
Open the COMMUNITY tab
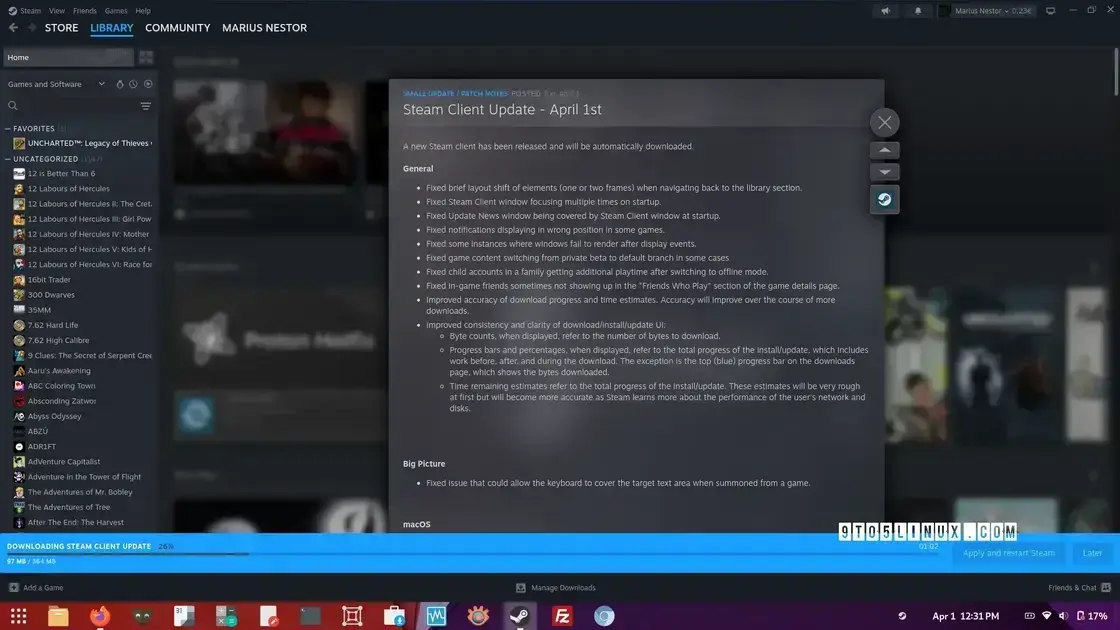[x=177, y=28]
